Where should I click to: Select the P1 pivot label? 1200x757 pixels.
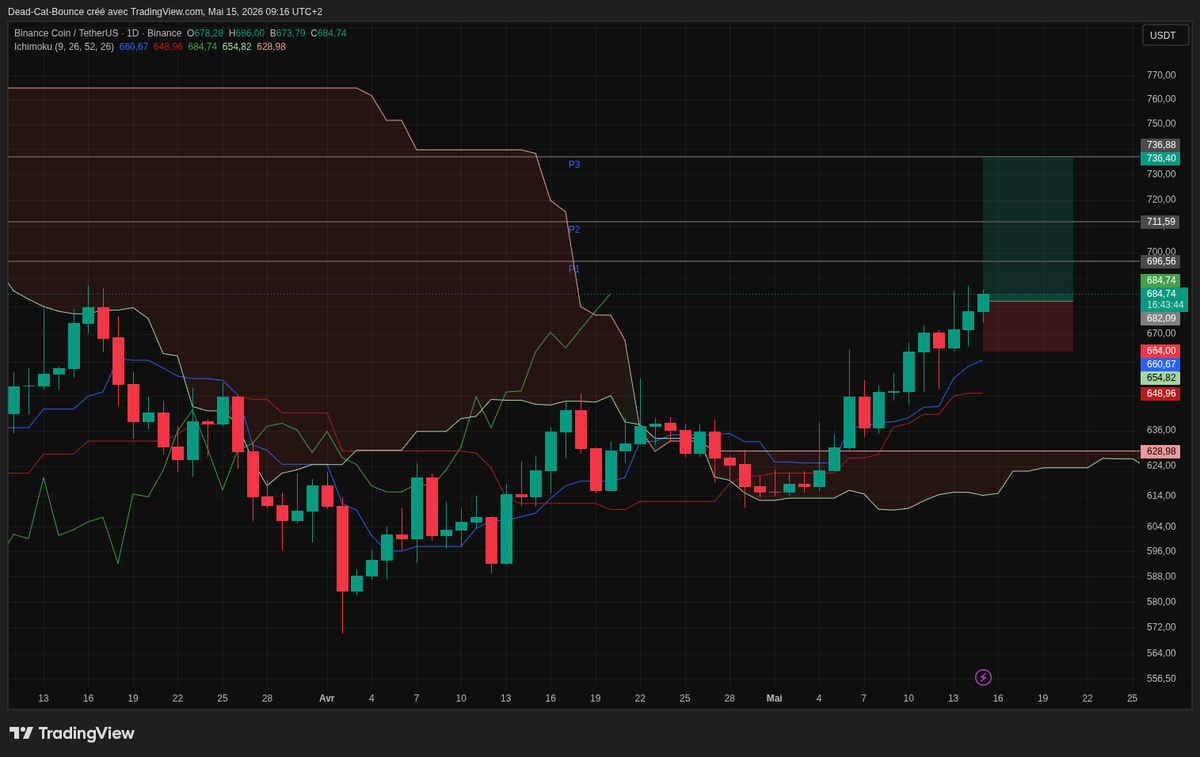tap(574, 269)
